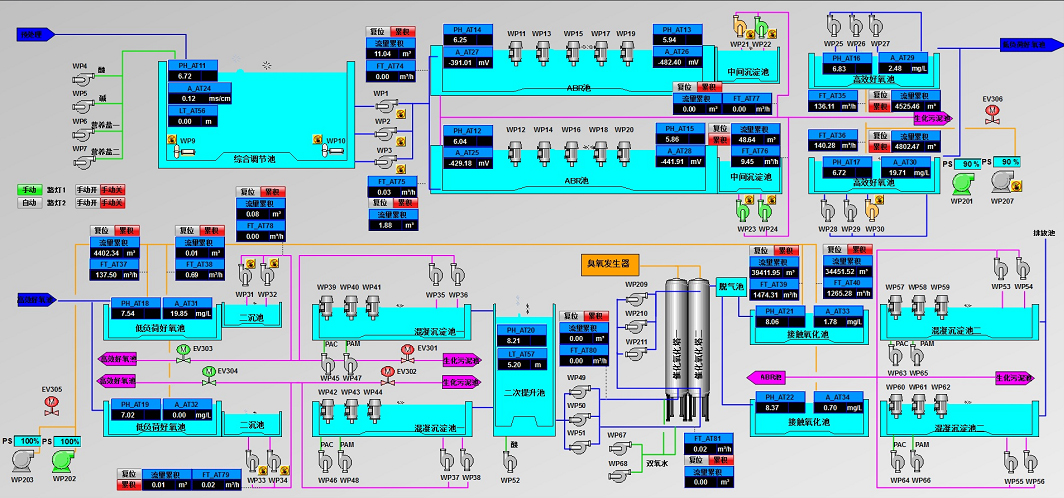Click the red motorized valve EV301
This screenshot has height=498, width=1064.
tap(408, 353)
